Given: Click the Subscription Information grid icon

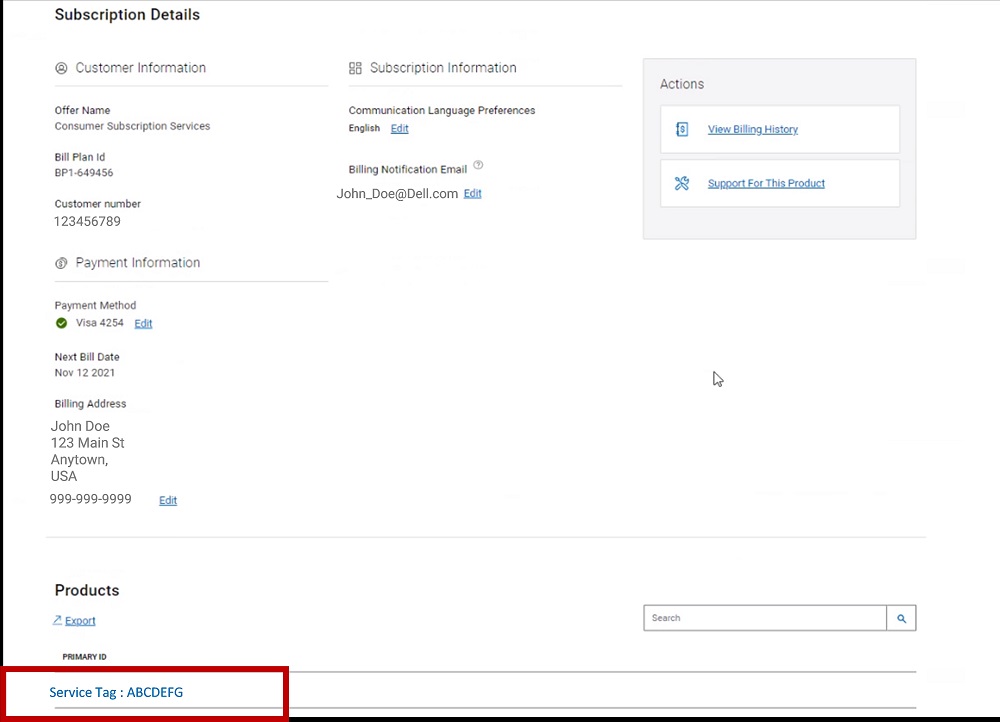Looking at the screenshot, I should point(355,68).
